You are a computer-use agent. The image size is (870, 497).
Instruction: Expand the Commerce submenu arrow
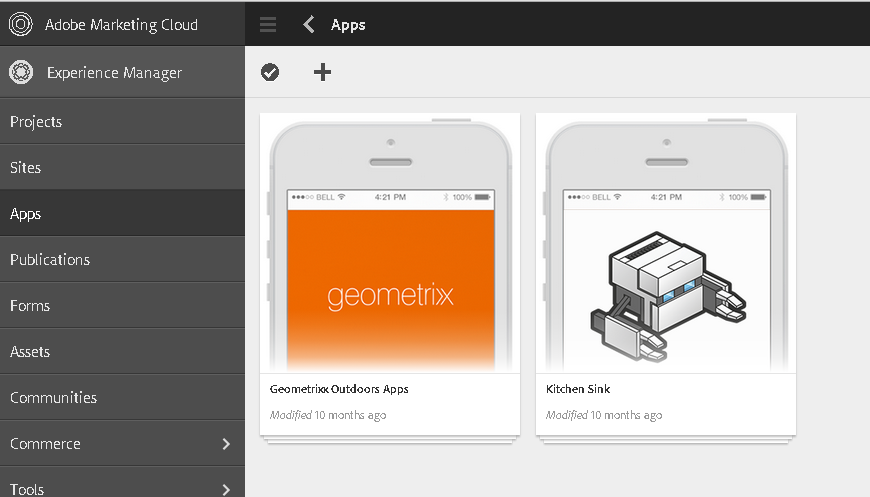[226, 444]
